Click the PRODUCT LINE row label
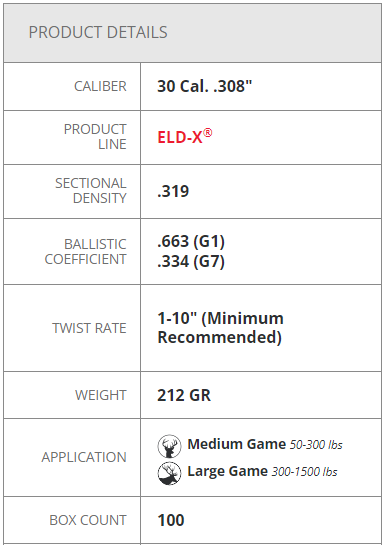 [95, 137]
